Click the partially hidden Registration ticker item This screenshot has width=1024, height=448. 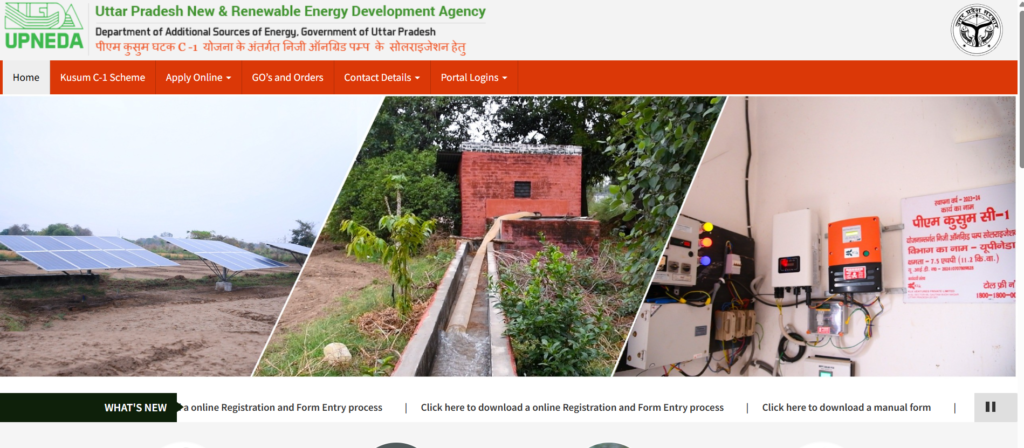coord(282,408)
